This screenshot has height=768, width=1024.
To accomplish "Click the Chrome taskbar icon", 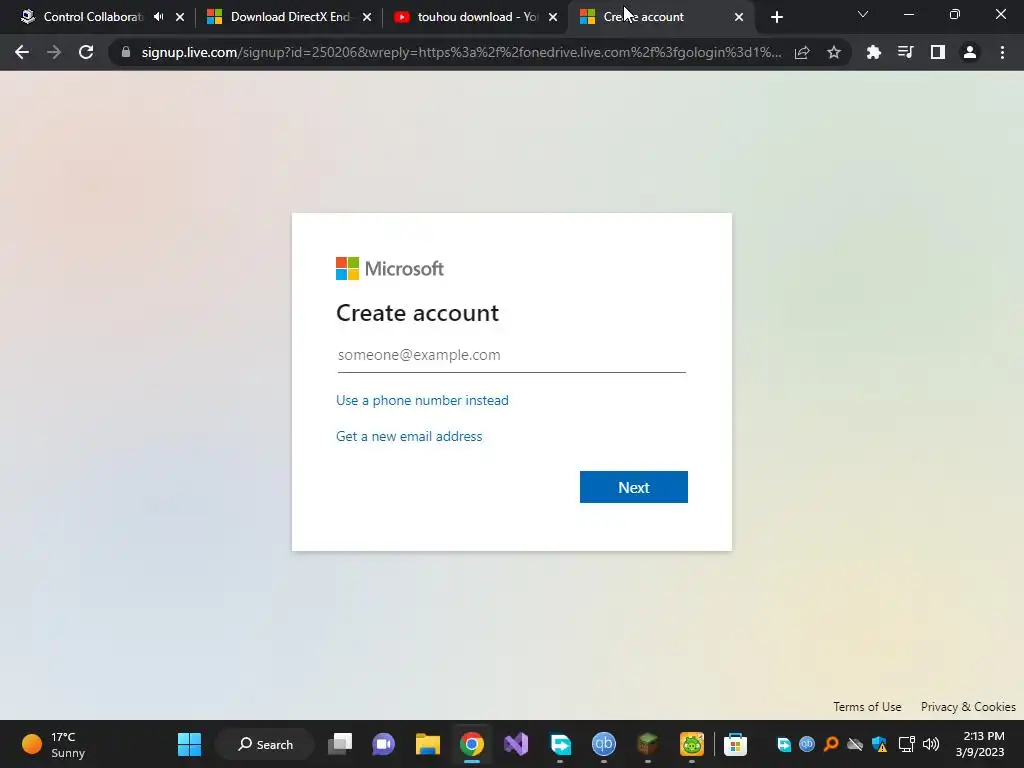I will (x=472, y=744).
